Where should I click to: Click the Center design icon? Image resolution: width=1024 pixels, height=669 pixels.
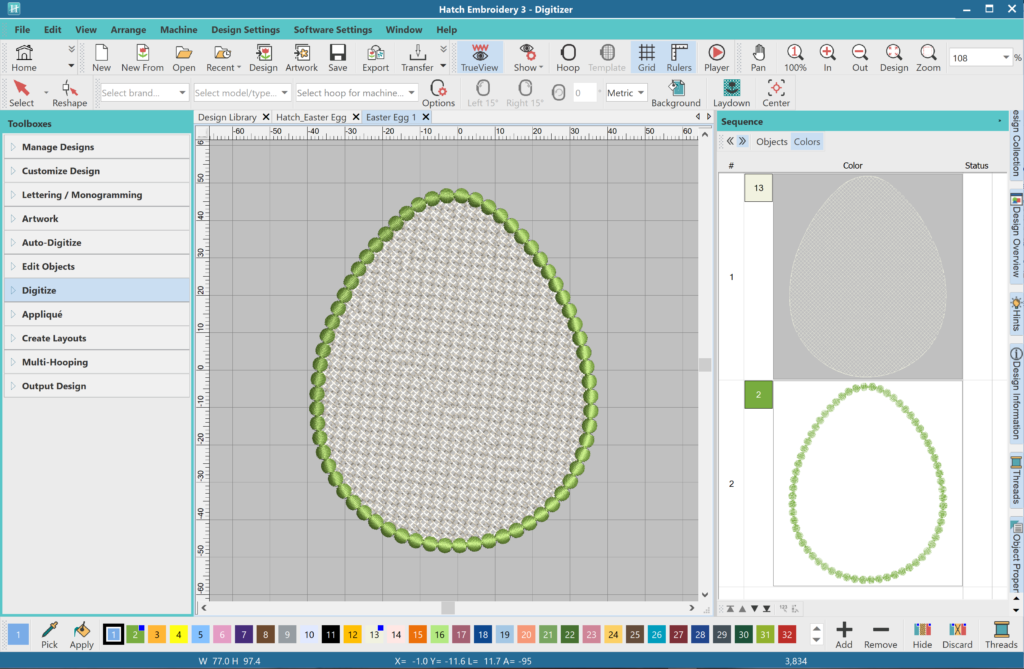(776, 94)
